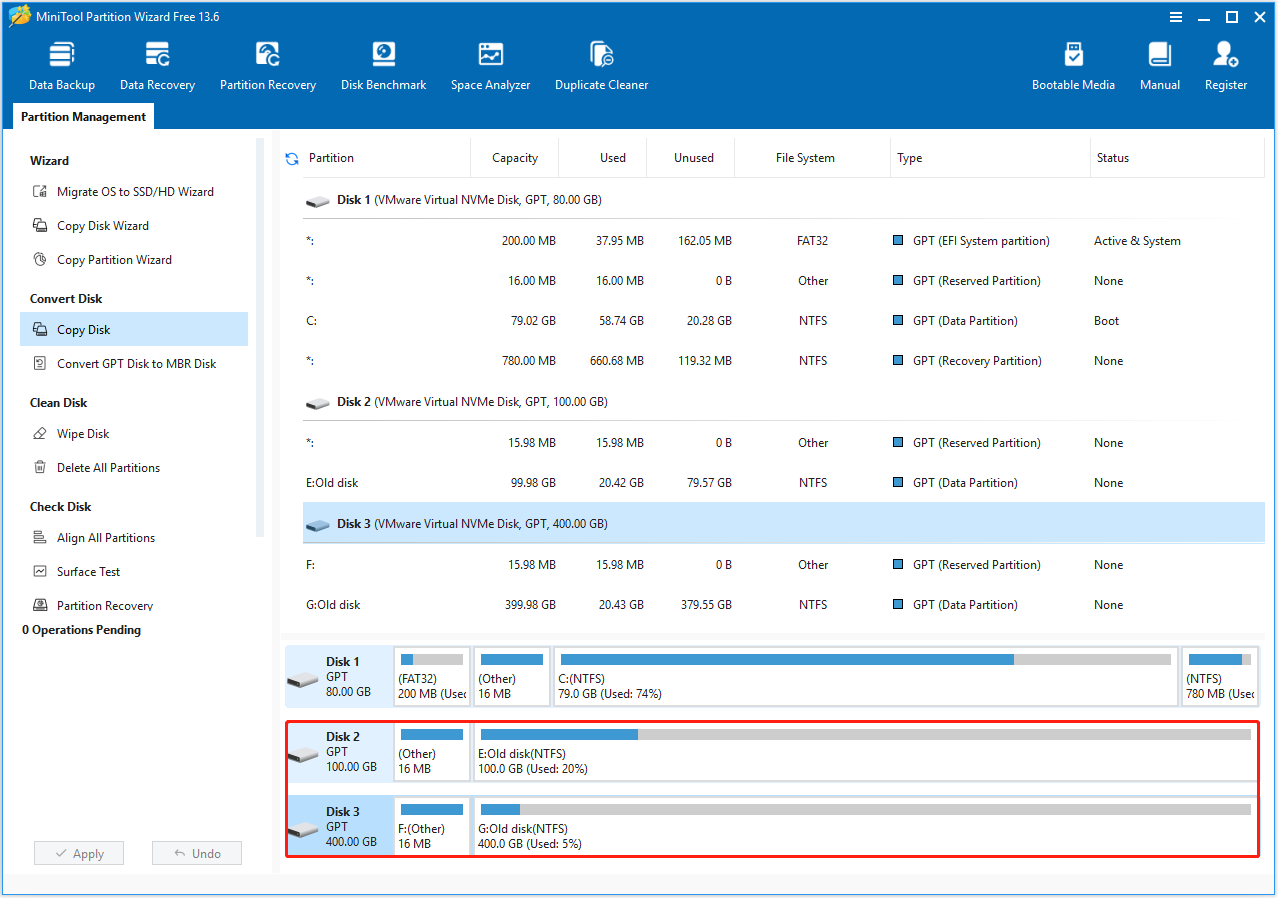Open Copy Disk Wizard
1278x898 pixels.
tap(134, 226)
